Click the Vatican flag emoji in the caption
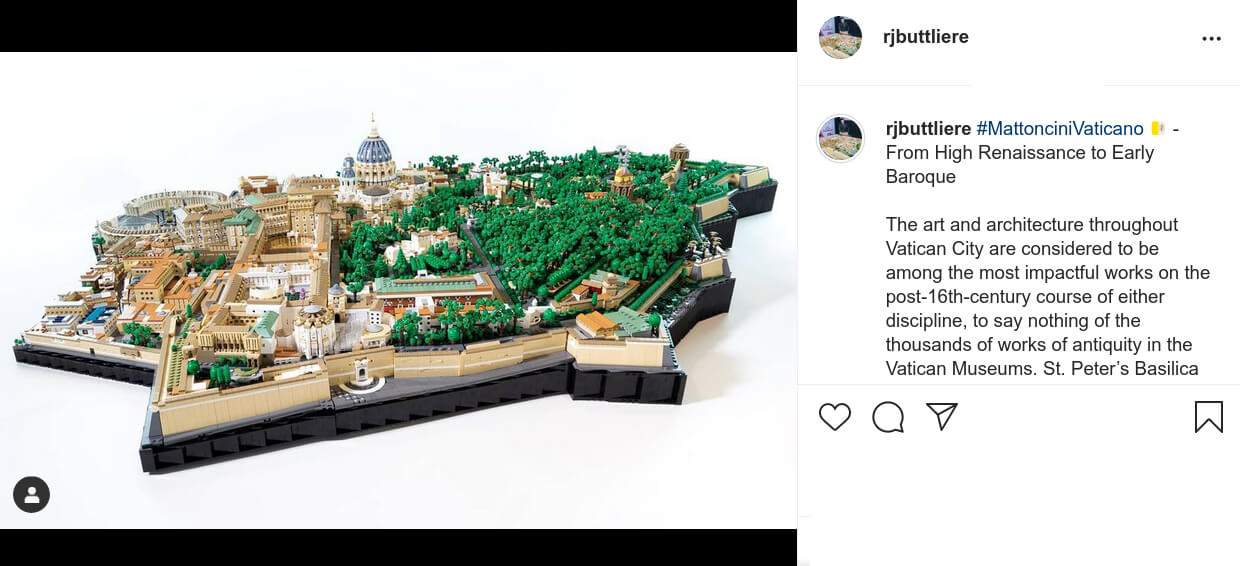The width and height of the screenshot is (1240, 566). click(1157, 128)
